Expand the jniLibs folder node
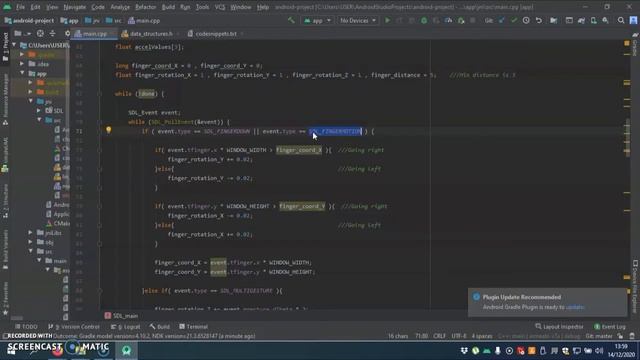640x360 pixels. tap(31, 233)
